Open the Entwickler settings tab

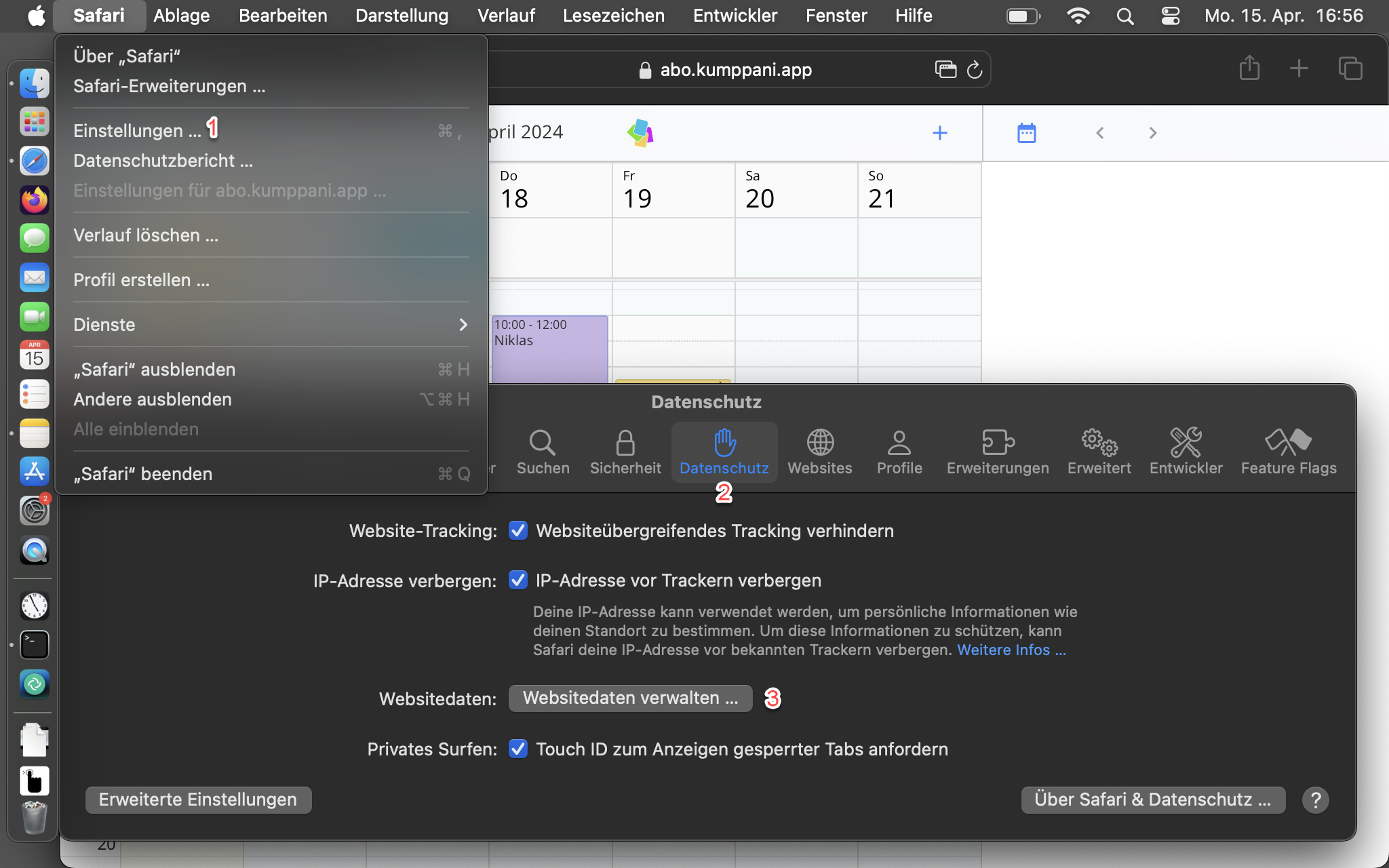click(x=1186, y=452)
